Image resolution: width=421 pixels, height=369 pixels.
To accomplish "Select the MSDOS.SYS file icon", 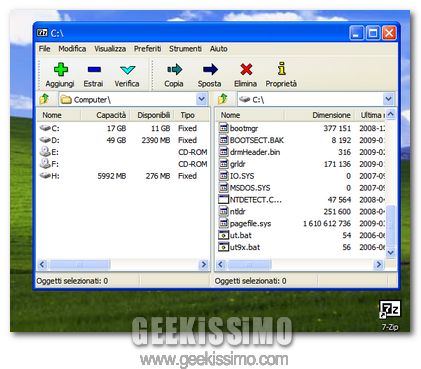I will 223,188.
